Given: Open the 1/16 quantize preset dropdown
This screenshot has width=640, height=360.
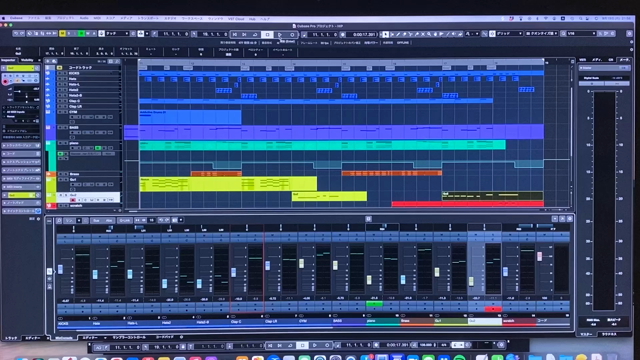Looking at the screenshot, I should click(x=581, y=33).
